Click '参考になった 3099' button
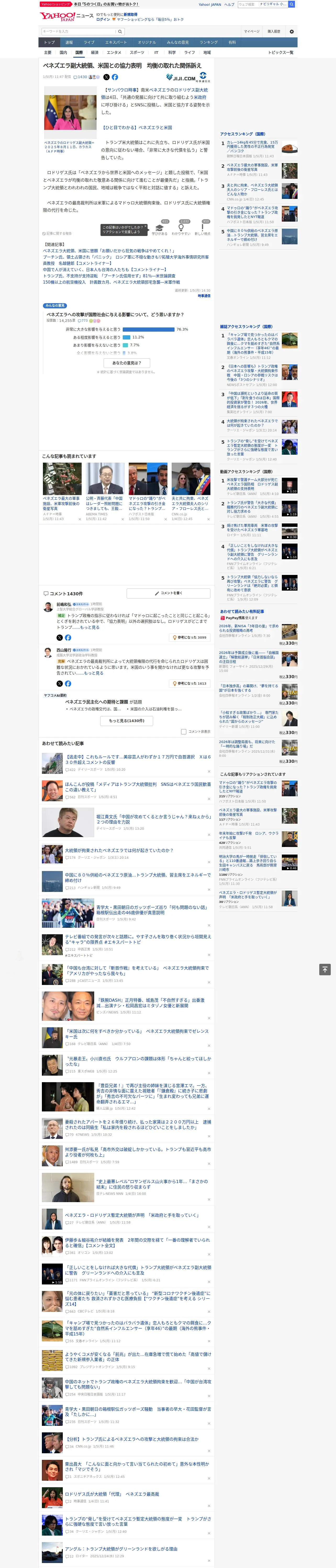 point(190,637)
